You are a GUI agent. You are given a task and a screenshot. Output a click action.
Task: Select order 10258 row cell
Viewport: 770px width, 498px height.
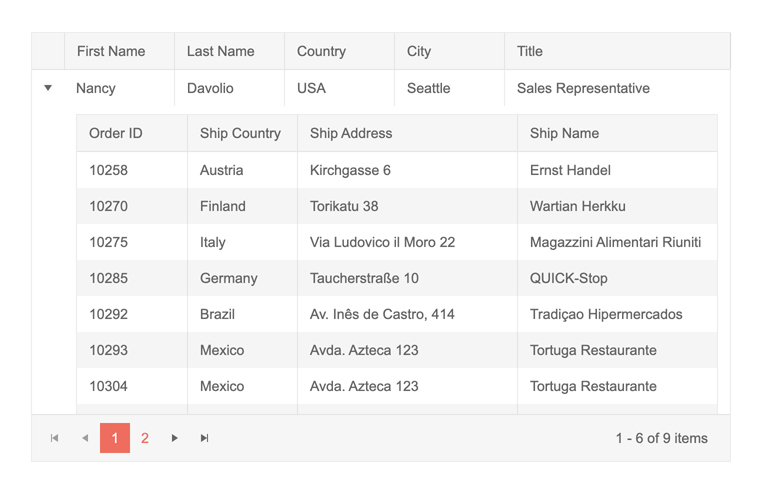click(109, 170)
